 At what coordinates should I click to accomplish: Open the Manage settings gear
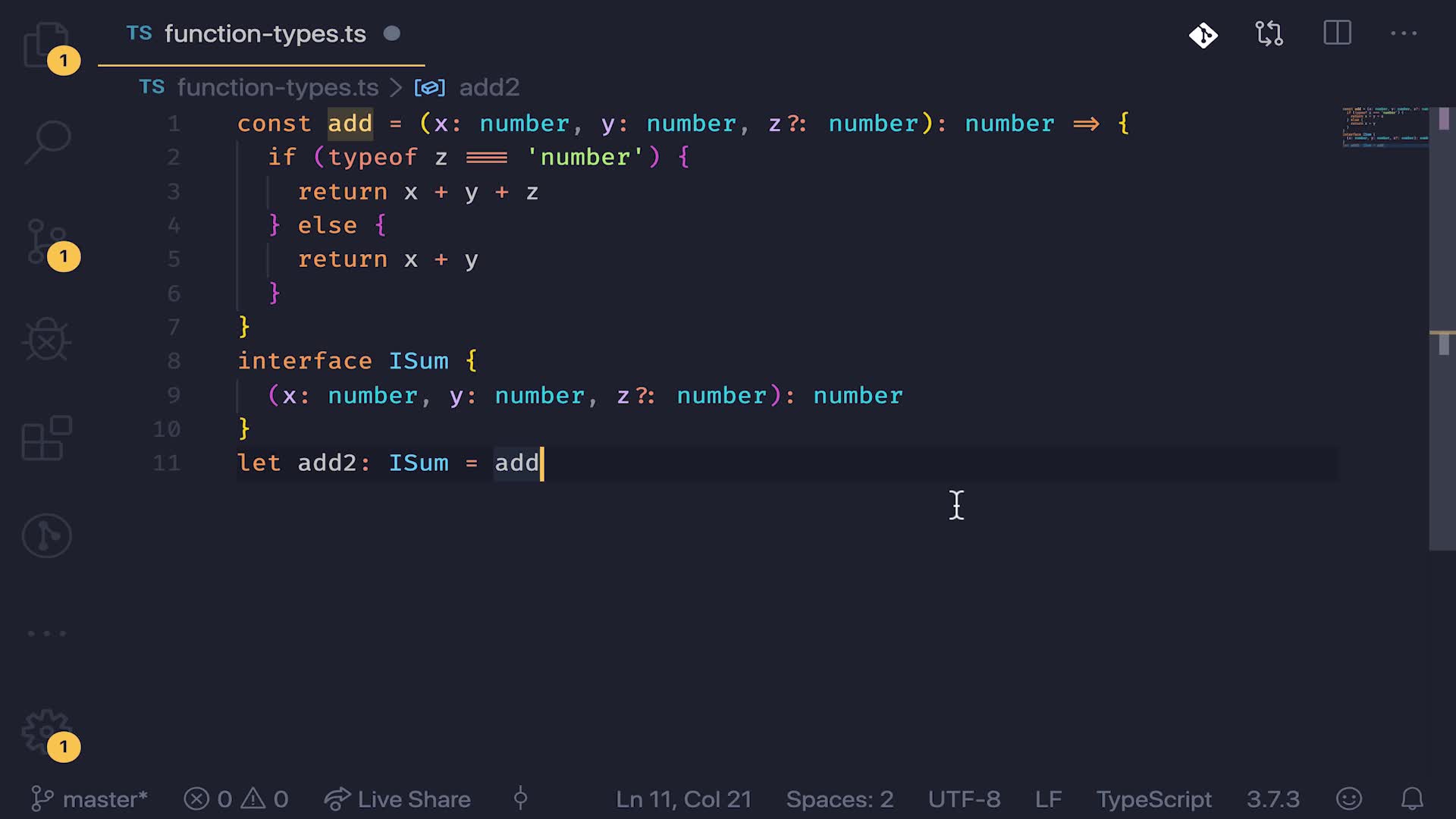tap(45, 732)
